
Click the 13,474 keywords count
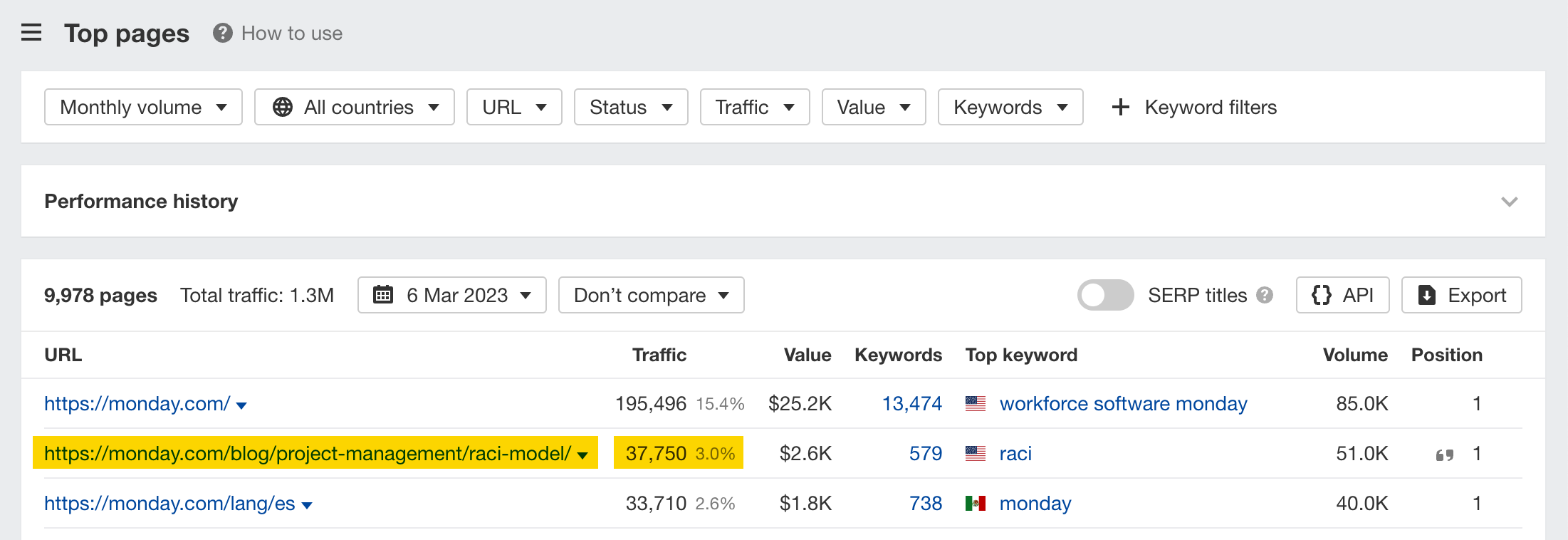click(912, 404)
